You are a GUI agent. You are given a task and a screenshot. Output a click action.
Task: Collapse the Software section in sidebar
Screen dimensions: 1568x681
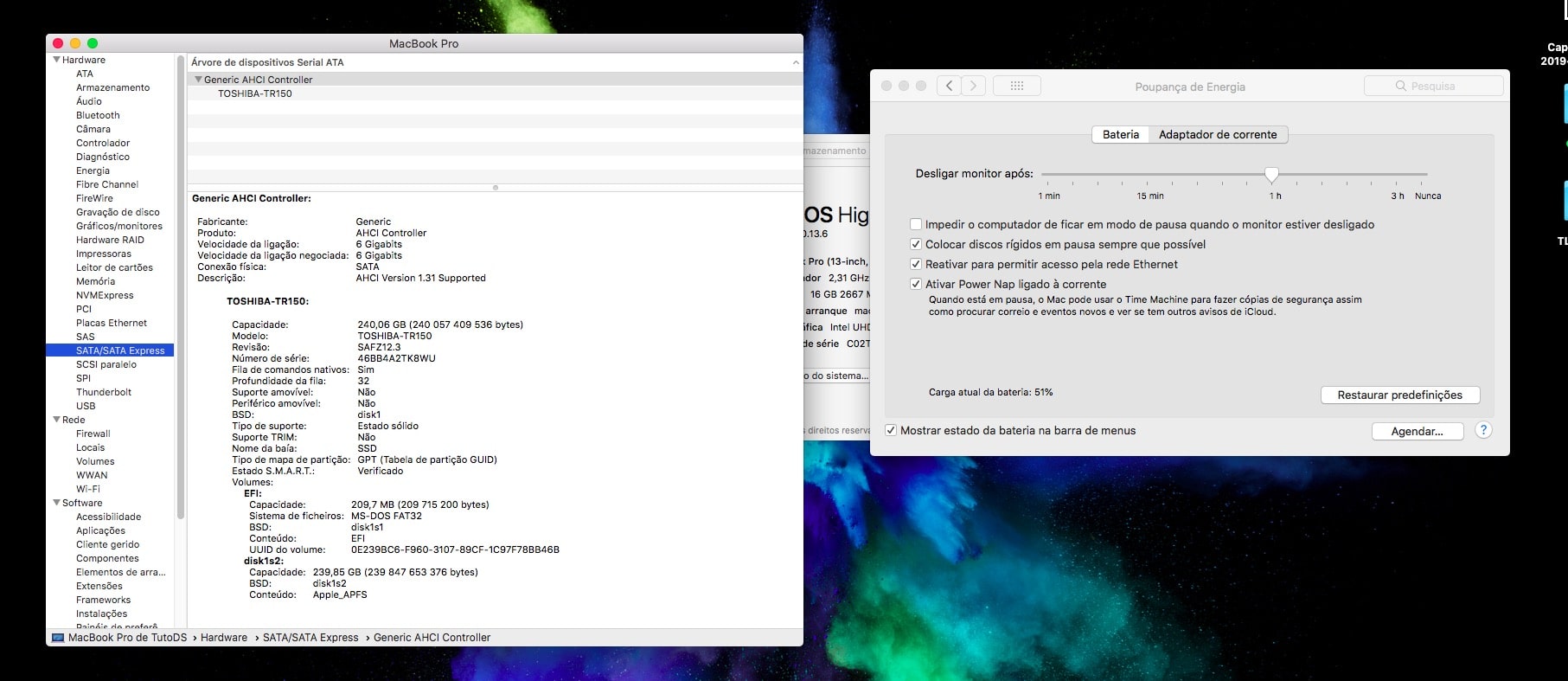pos(57,503)
